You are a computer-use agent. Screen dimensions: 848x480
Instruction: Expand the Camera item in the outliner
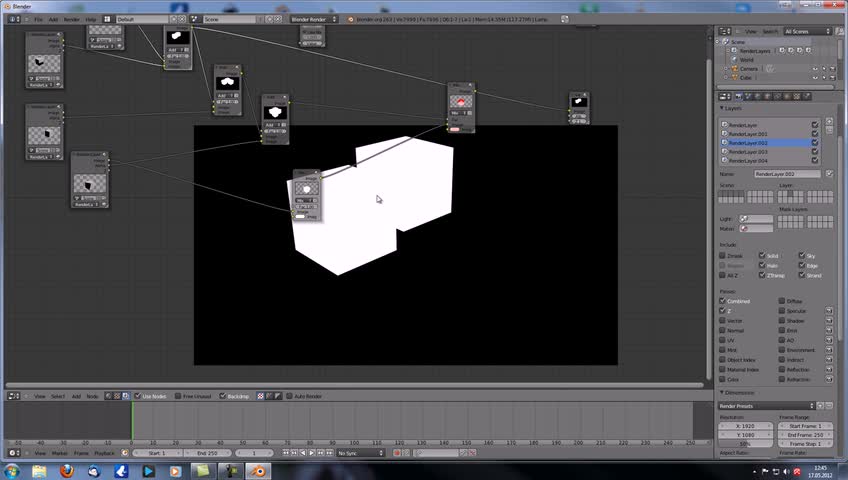coord(726,69)
